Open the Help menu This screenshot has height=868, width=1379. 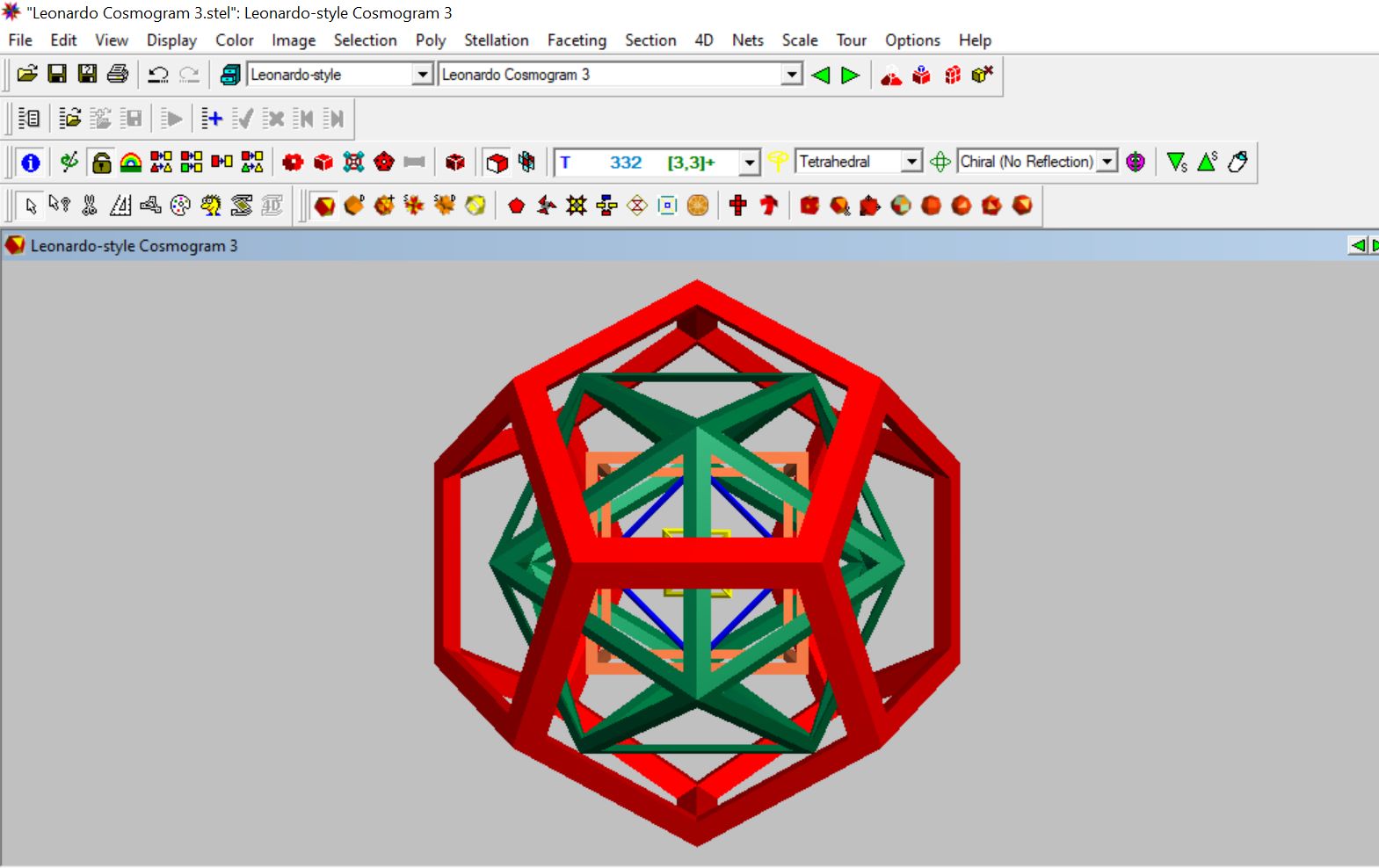pos(975,40)
